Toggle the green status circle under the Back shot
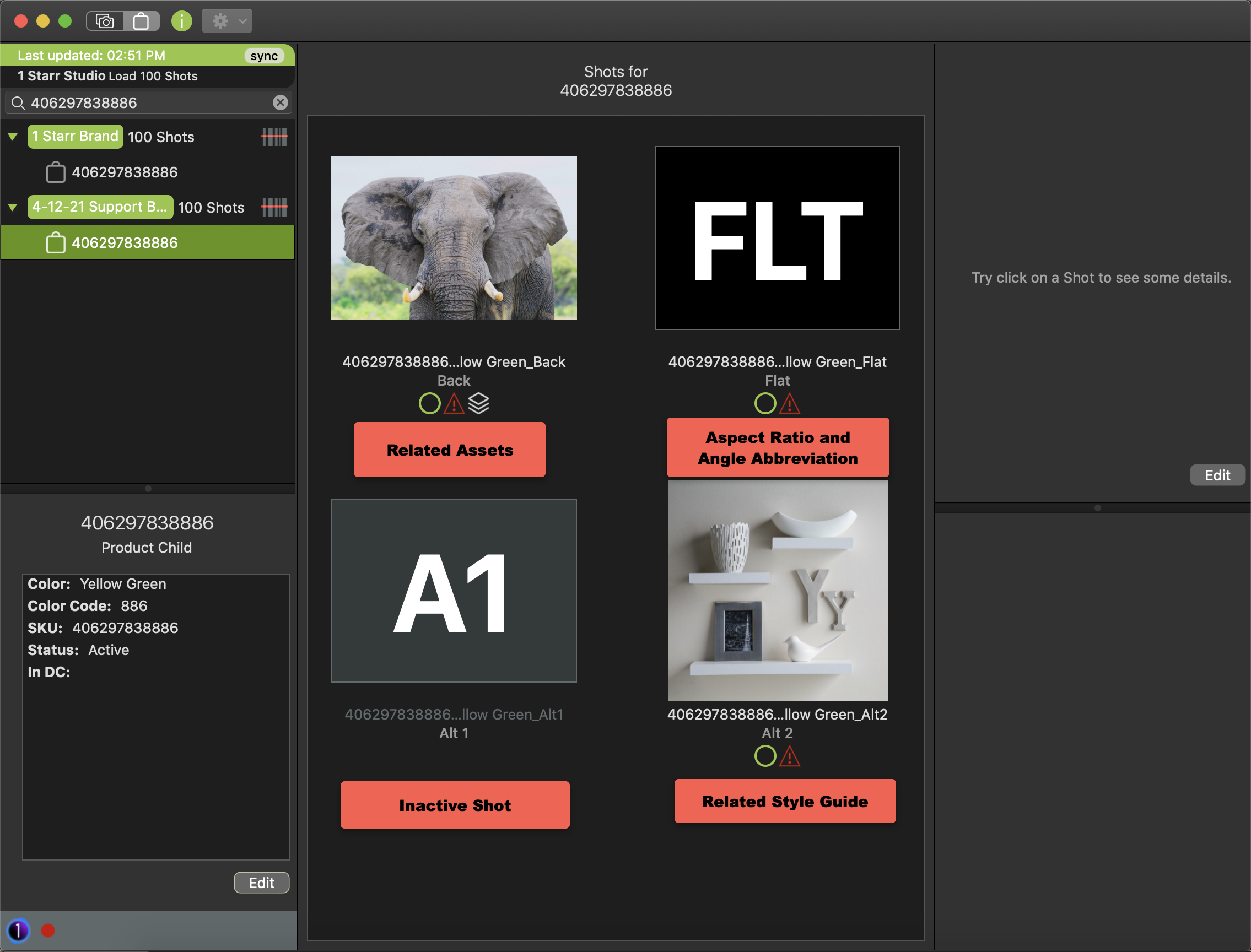This screenshot has height=952, width=1251. [429, 403]
